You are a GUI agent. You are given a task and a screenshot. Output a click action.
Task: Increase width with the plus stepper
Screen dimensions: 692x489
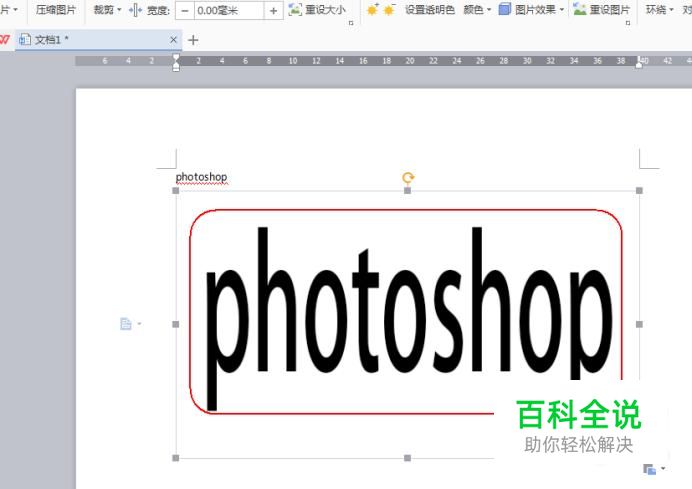274,11
